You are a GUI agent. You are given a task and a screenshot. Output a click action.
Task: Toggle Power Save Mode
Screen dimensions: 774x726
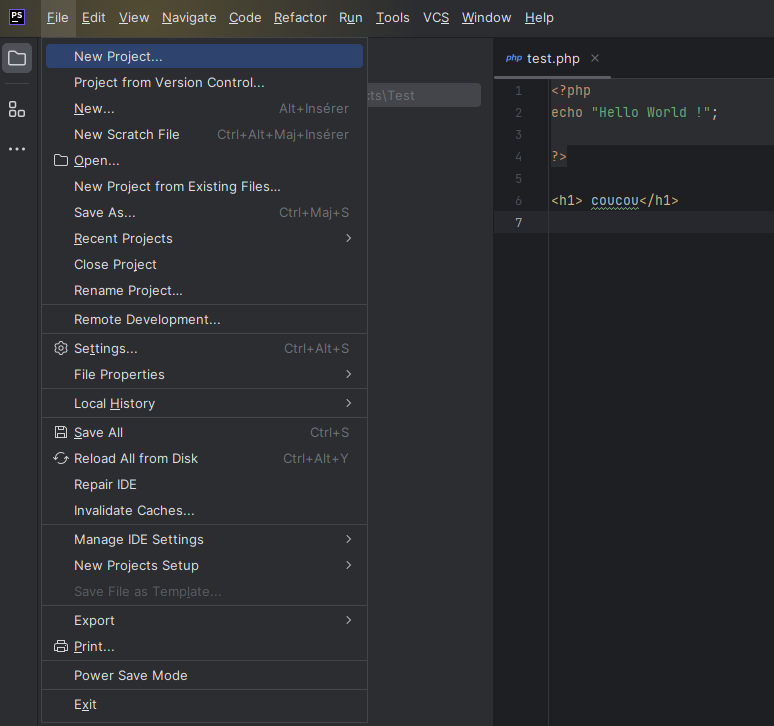click(130, 675)
